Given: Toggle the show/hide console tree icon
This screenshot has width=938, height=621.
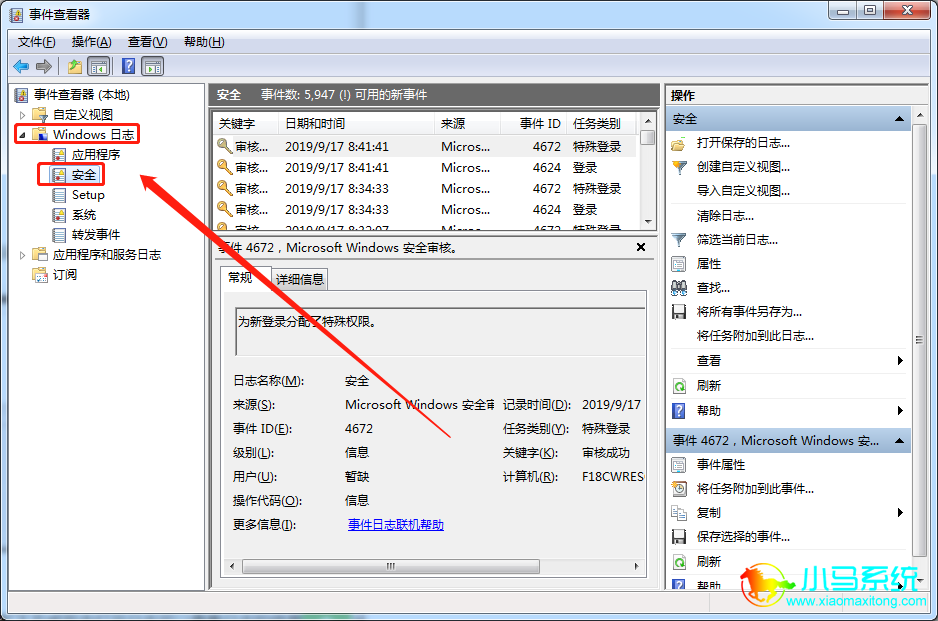Looking at the screenshot, I should [x=99, y=66].
